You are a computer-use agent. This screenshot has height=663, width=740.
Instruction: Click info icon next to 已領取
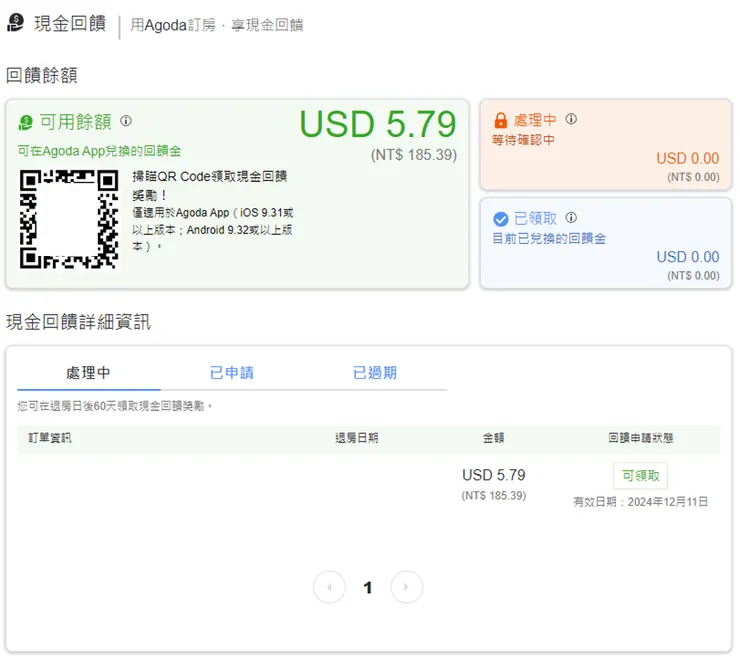pos(571,218)
